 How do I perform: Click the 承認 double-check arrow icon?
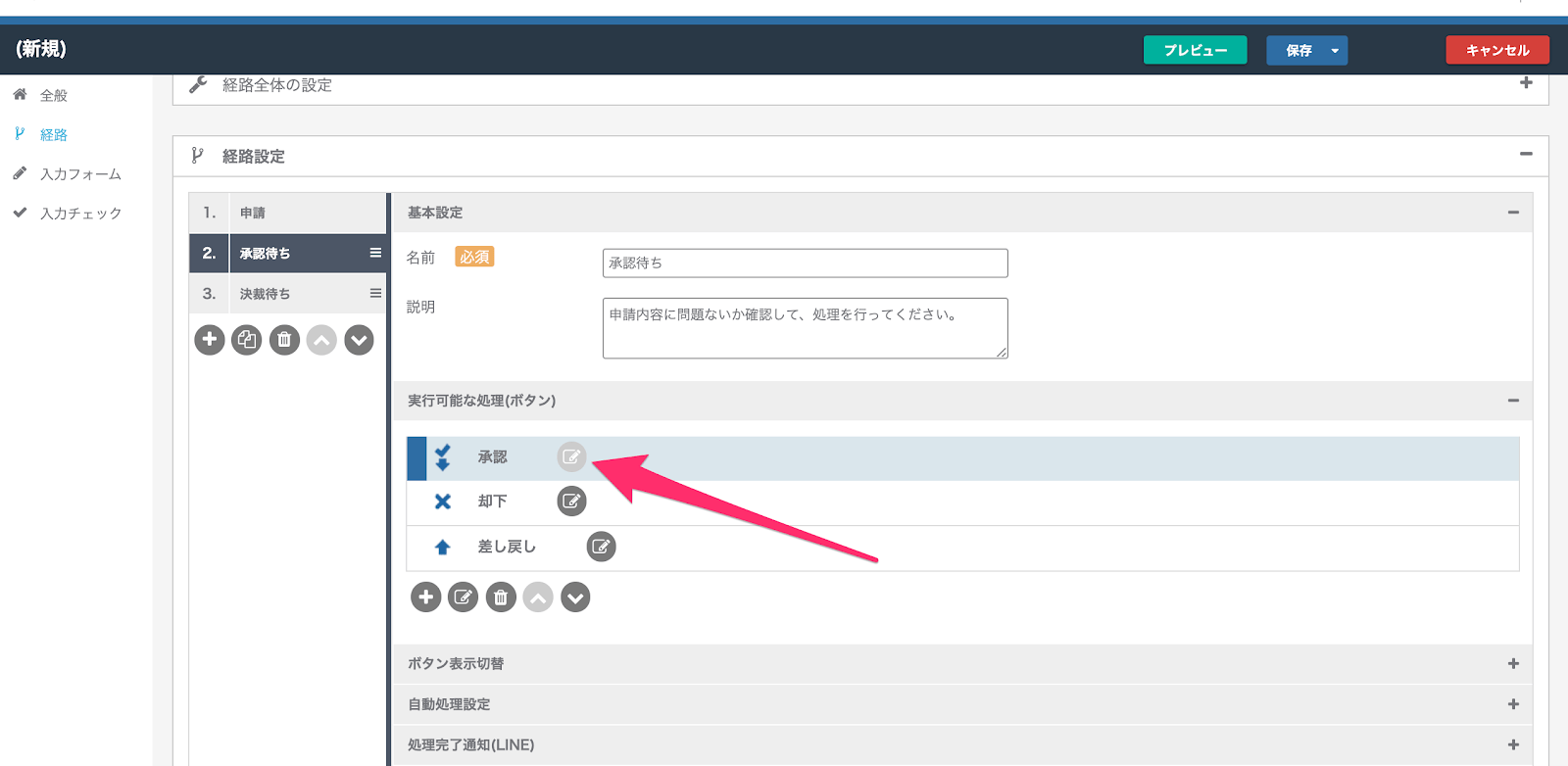[443, 457]
